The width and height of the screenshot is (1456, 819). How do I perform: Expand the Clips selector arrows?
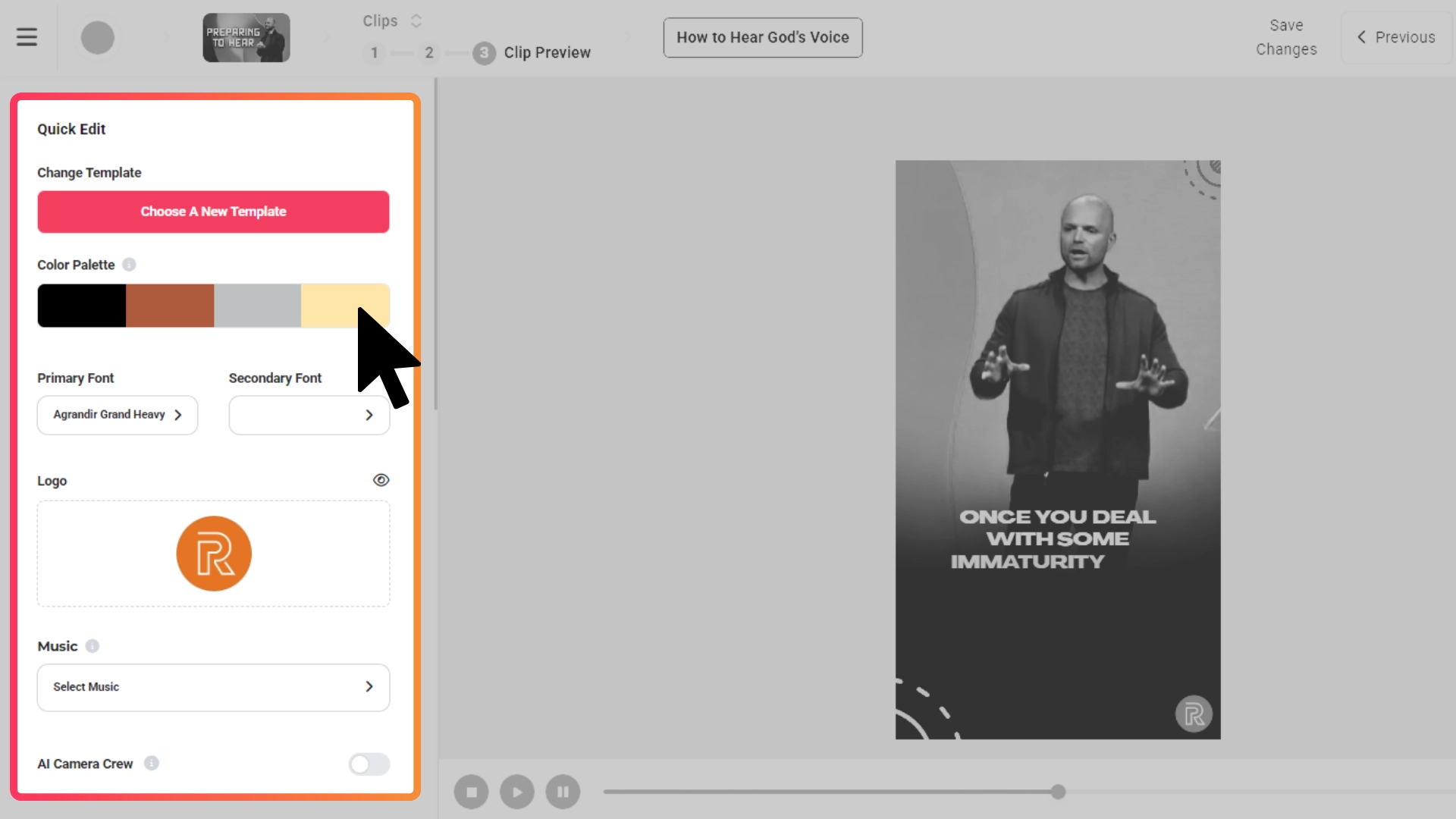[x=416, y=21]
